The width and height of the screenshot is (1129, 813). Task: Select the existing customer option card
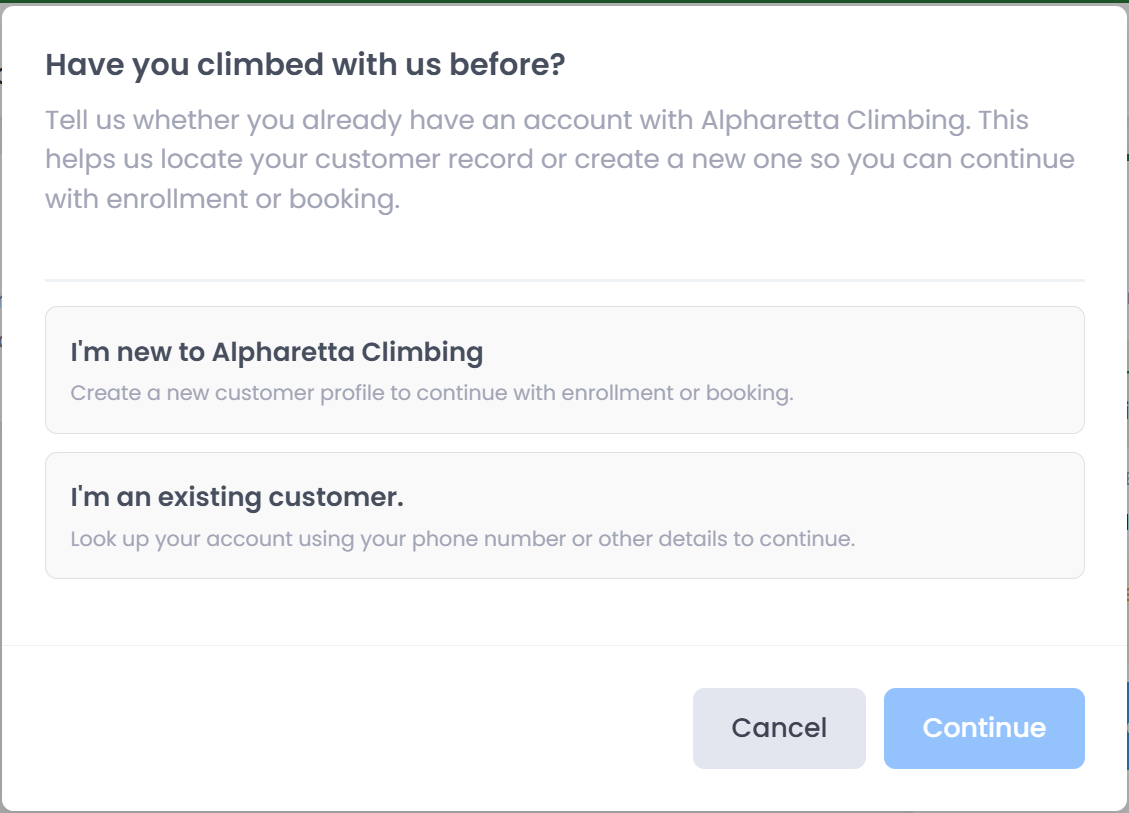pos(564,516)
